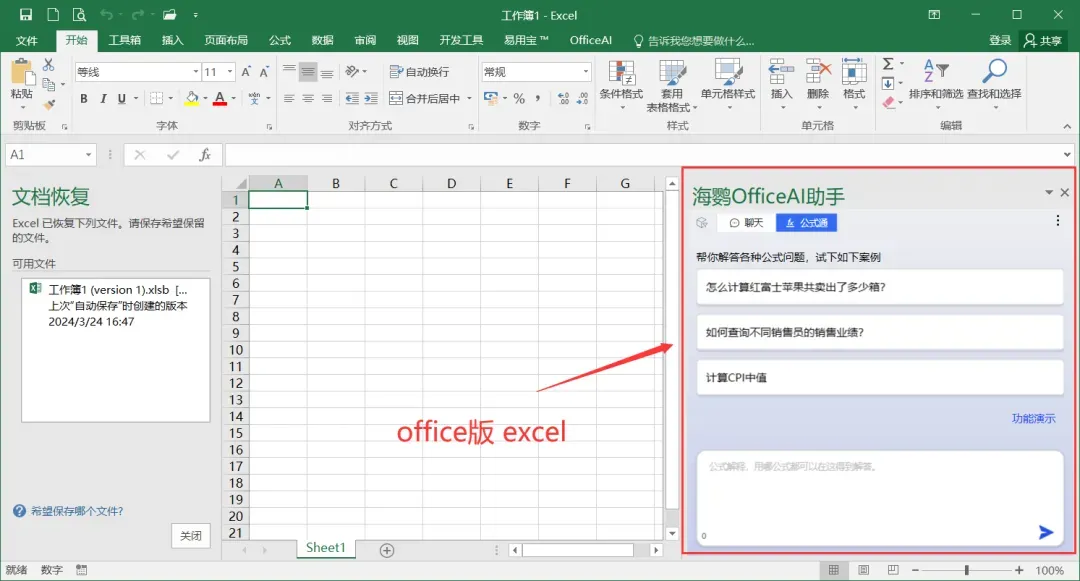Image resolution: width=1080 pixels, height=581 pixels.
Task: Toggle align text right
Action: click(x=327, y=98)
